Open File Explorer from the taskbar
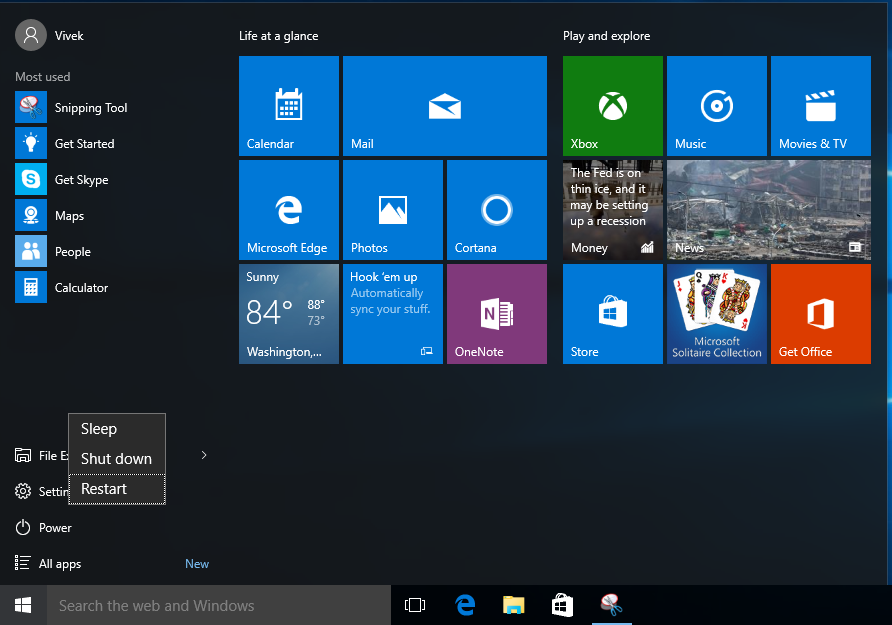 coord(514,605)
